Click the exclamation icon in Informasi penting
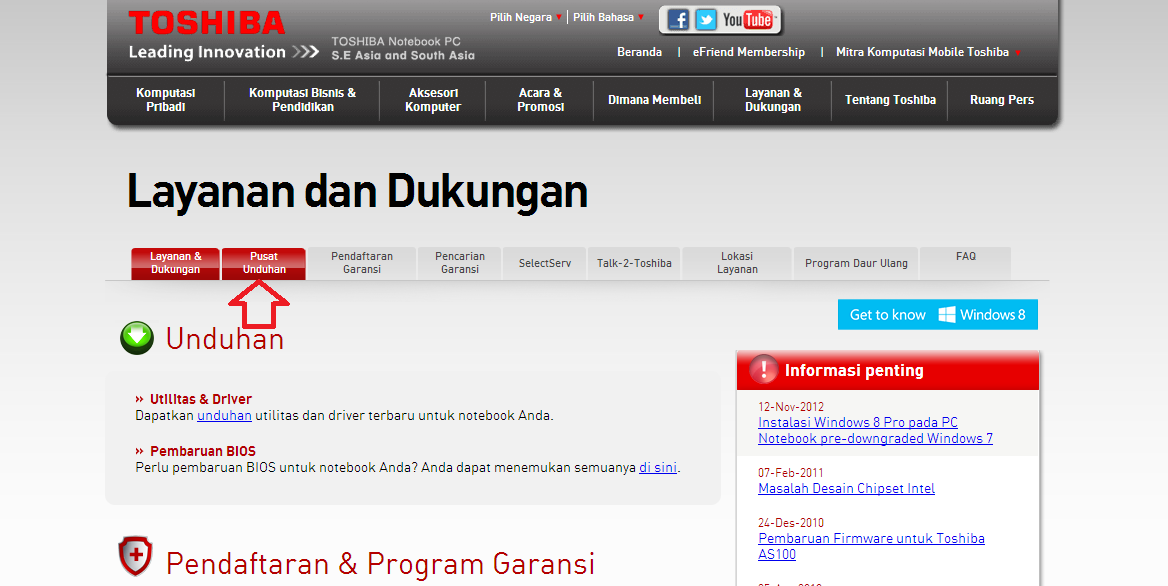 pos(764,369)
